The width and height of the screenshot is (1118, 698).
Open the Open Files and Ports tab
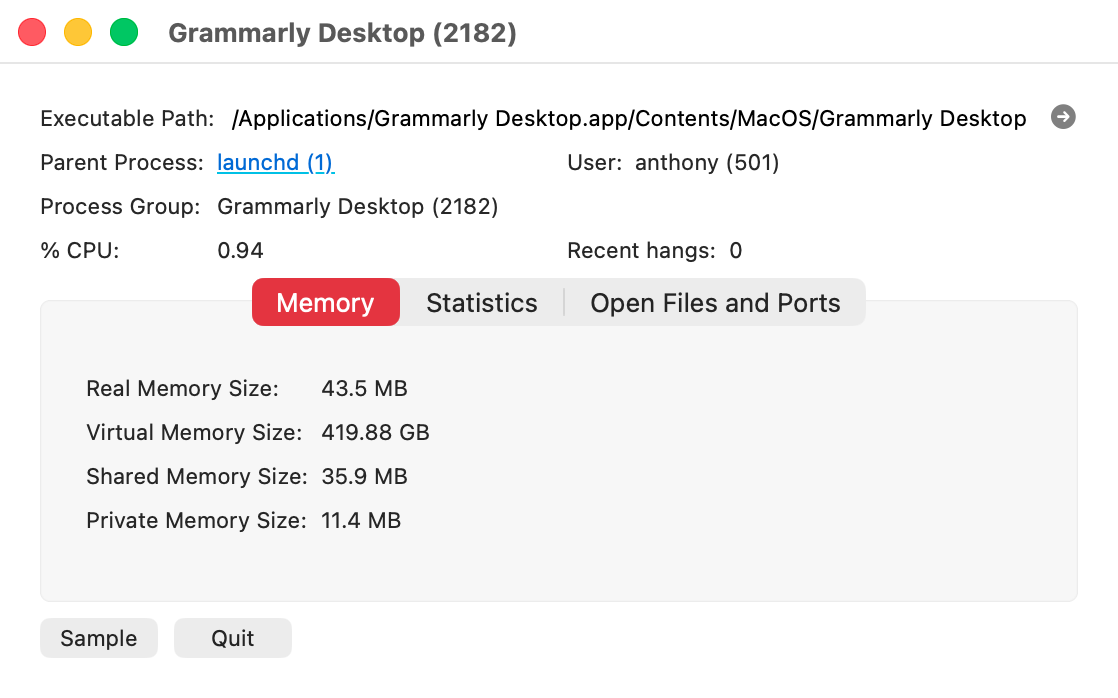pyautogui.click(x=715, y=302)
